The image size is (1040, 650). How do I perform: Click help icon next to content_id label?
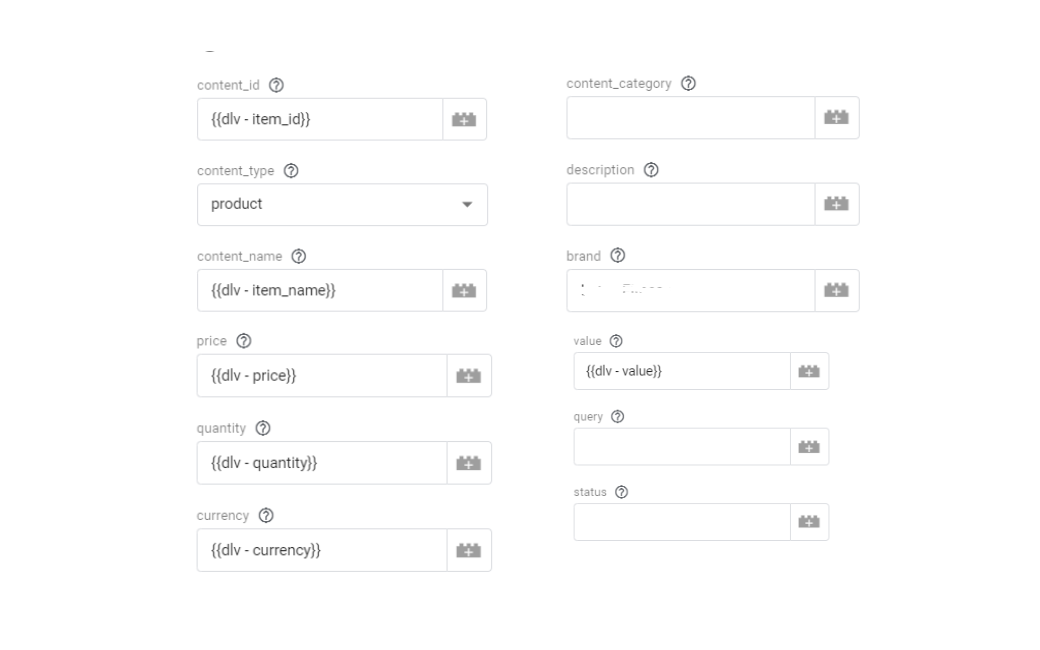(276, 85)
